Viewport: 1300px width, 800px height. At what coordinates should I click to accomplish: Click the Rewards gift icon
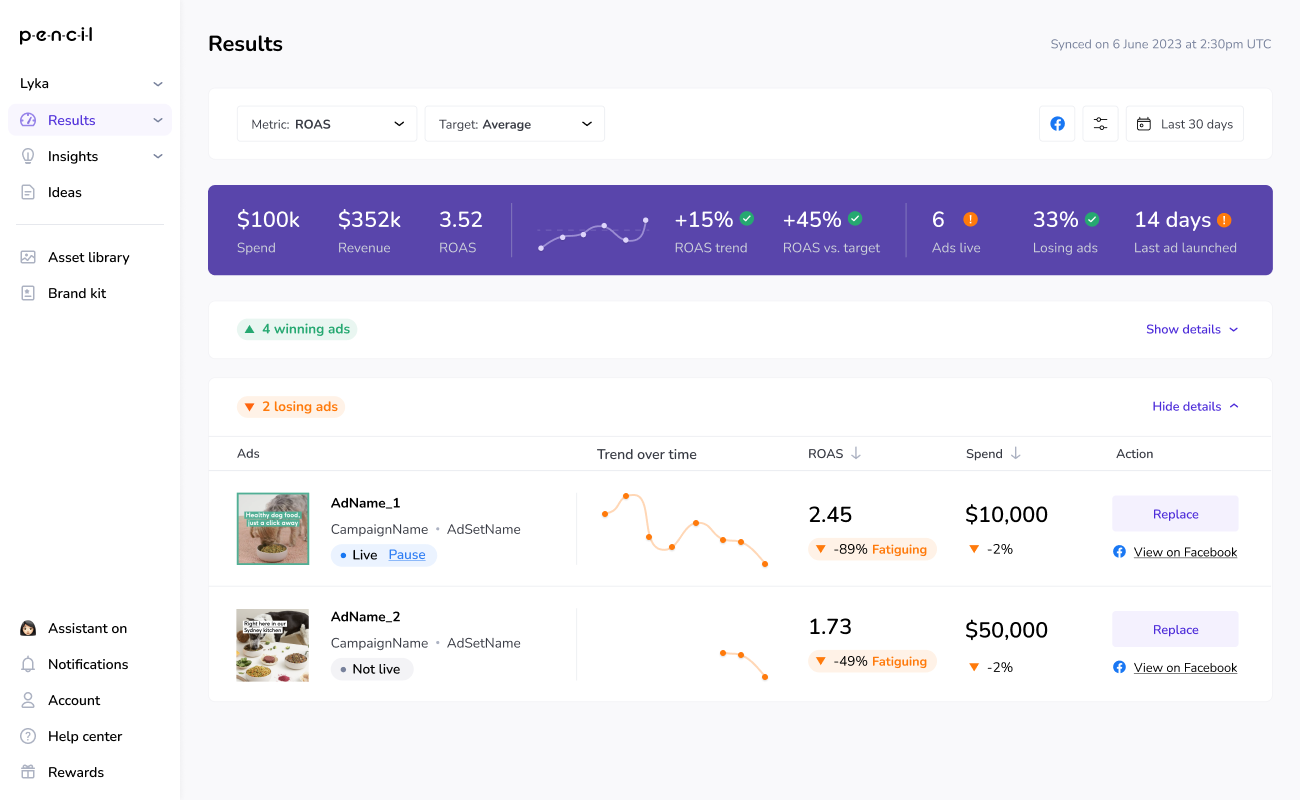click(x=28, y=772)
